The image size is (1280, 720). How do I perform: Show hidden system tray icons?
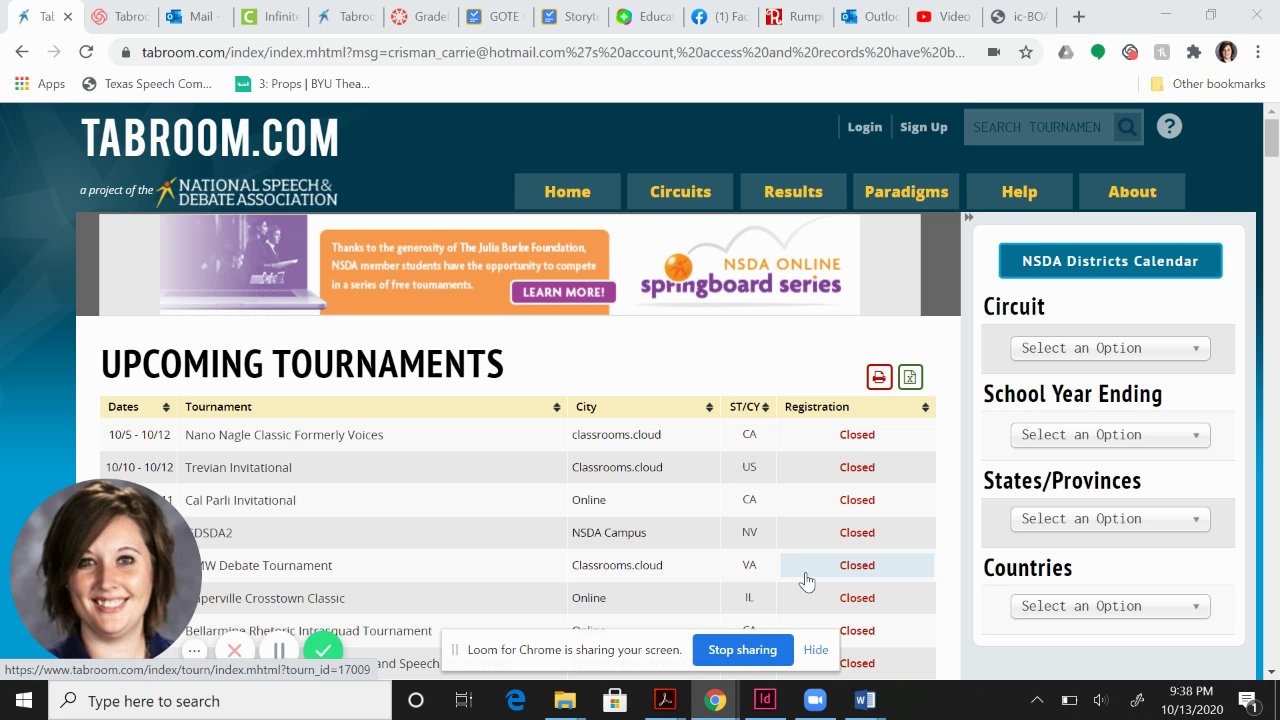point(1037,700)
